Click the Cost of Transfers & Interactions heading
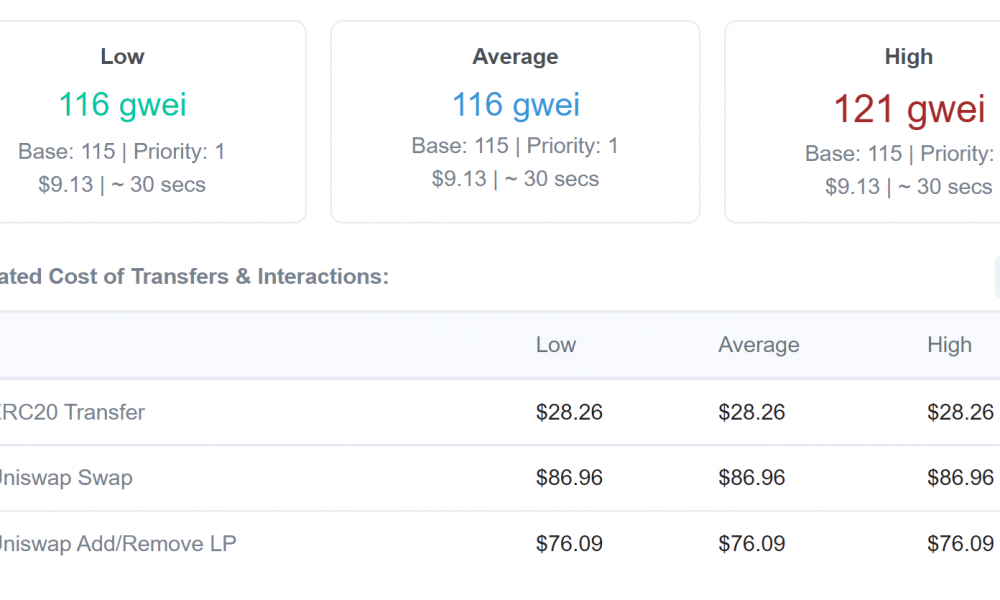 point(194,277)
